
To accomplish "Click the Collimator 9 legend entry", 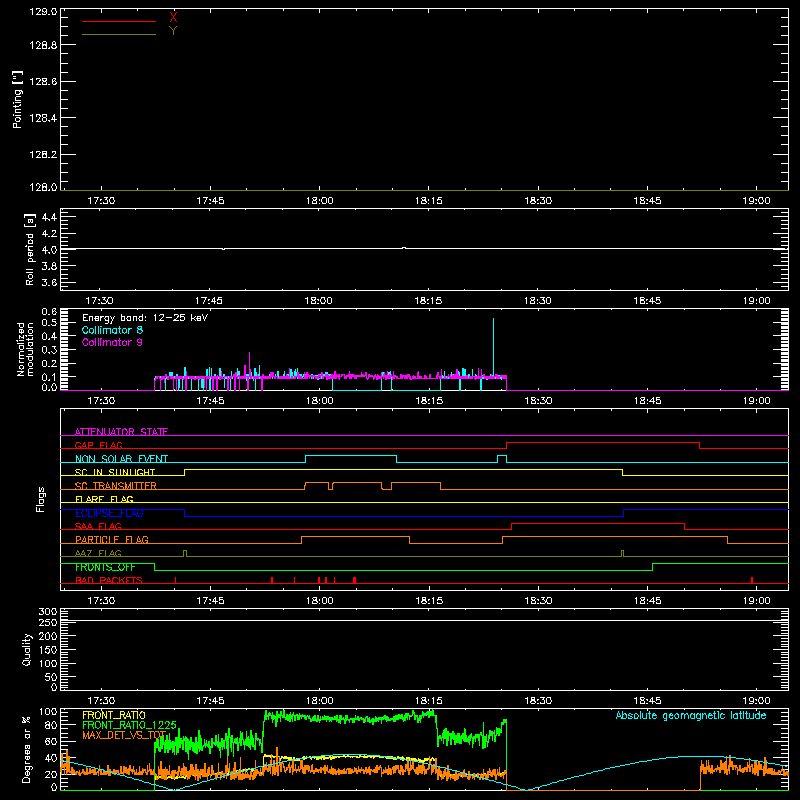I will 112,342.
